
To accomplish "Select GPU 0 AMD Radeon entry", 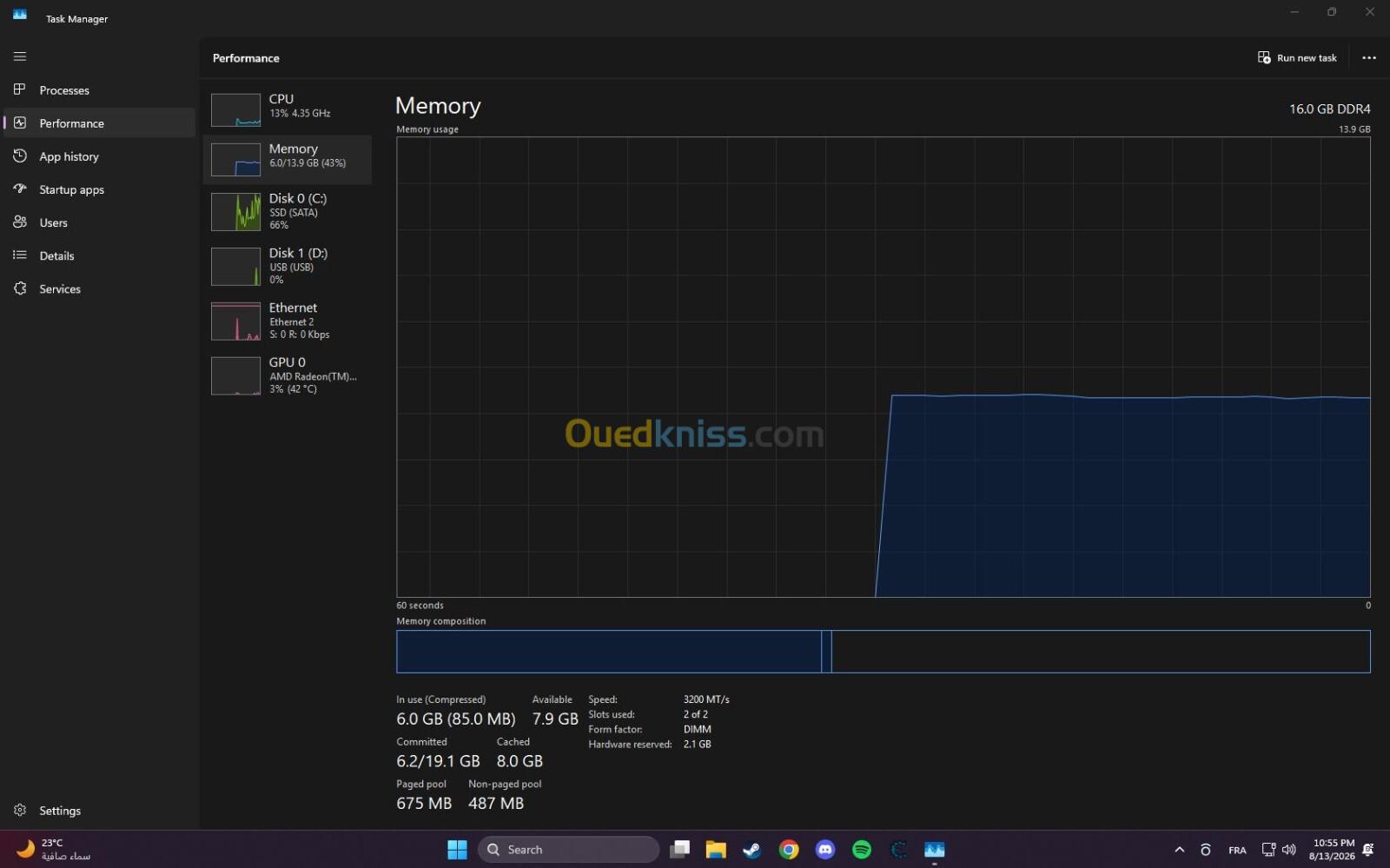I will (x=288, y=375).
